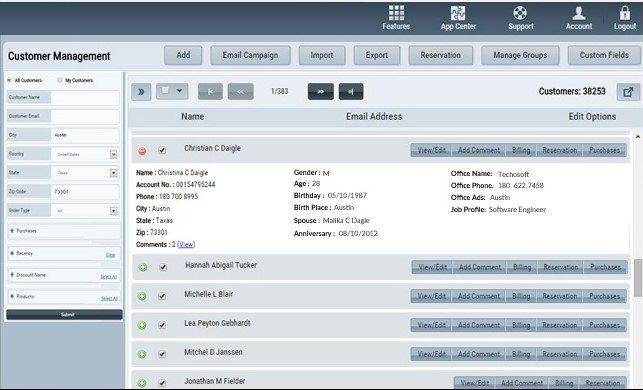
Task: Collapse sidebar with double-chevron icon
Action: [x=141, y=92]
